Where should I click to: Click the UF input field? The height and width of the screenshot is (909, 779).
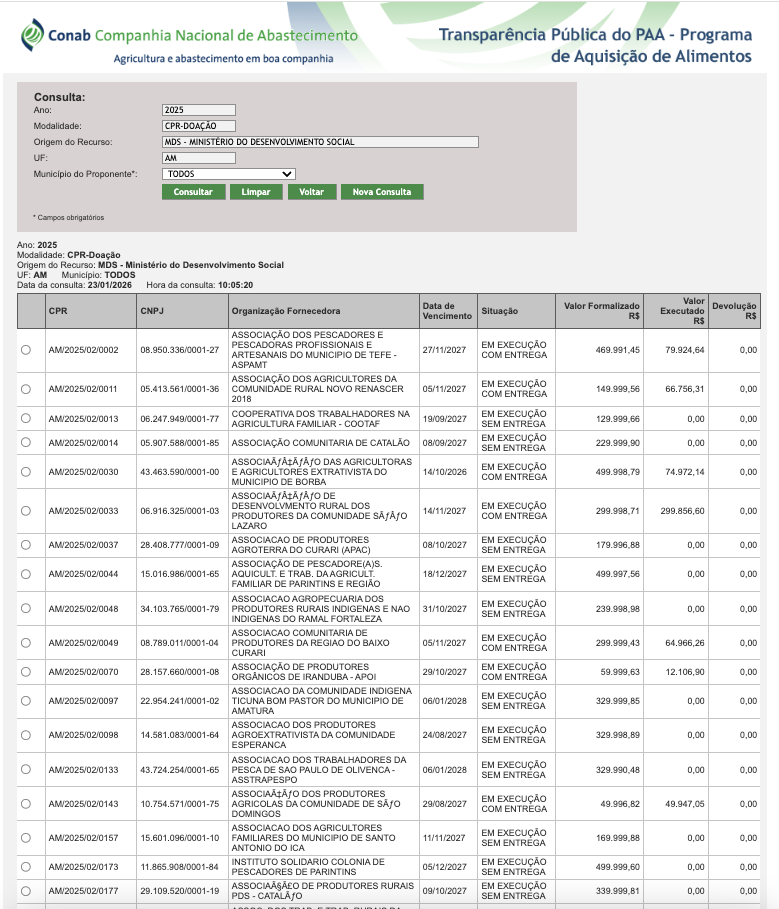click(199, 158)
